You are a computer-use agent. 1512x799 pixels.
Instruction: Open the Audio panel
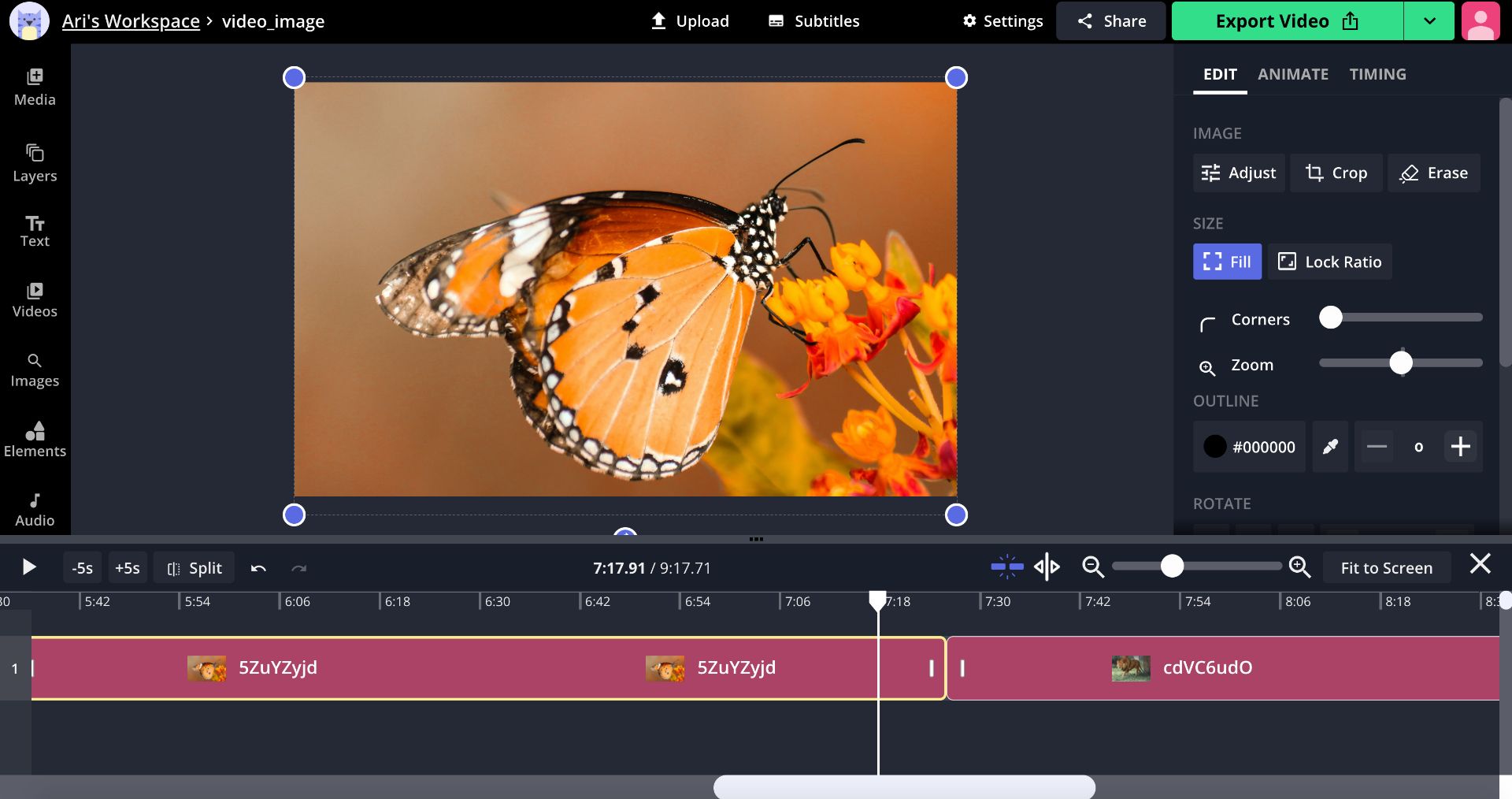pos(35,510)
